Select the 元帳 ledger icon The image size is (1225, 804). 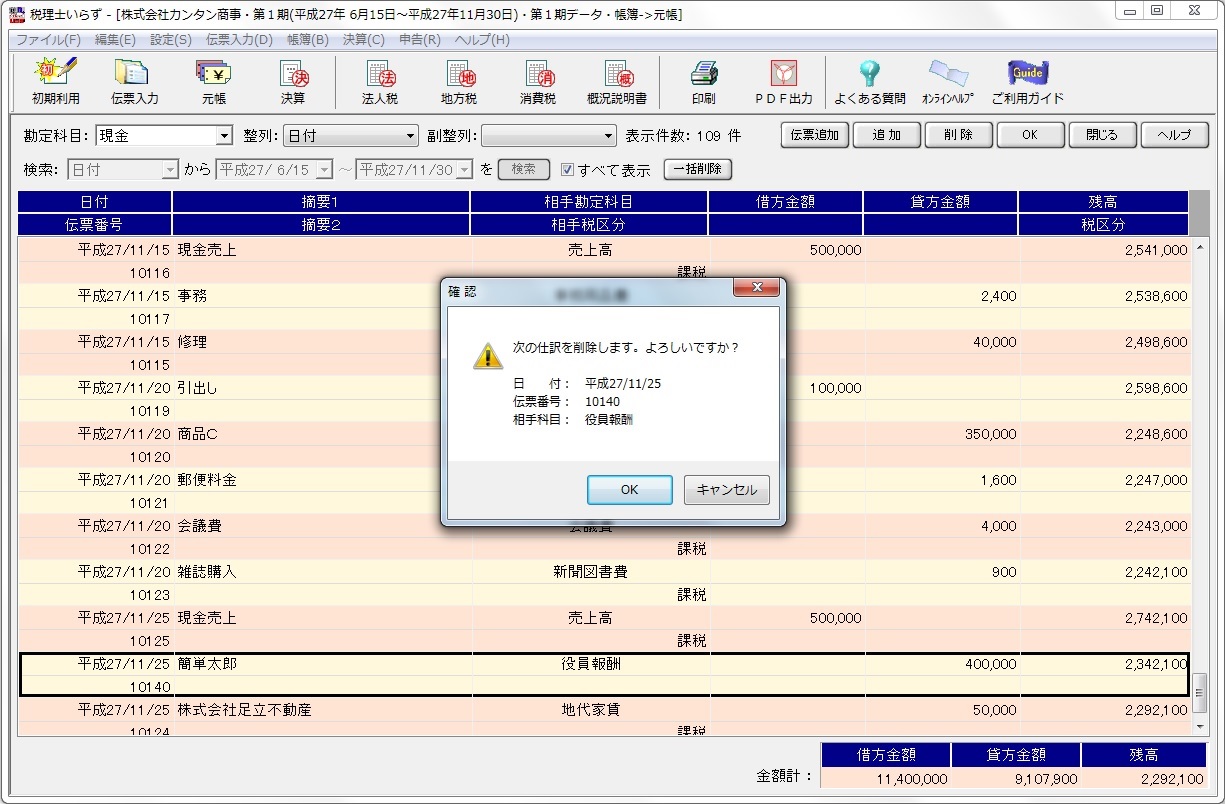[213, 81]
